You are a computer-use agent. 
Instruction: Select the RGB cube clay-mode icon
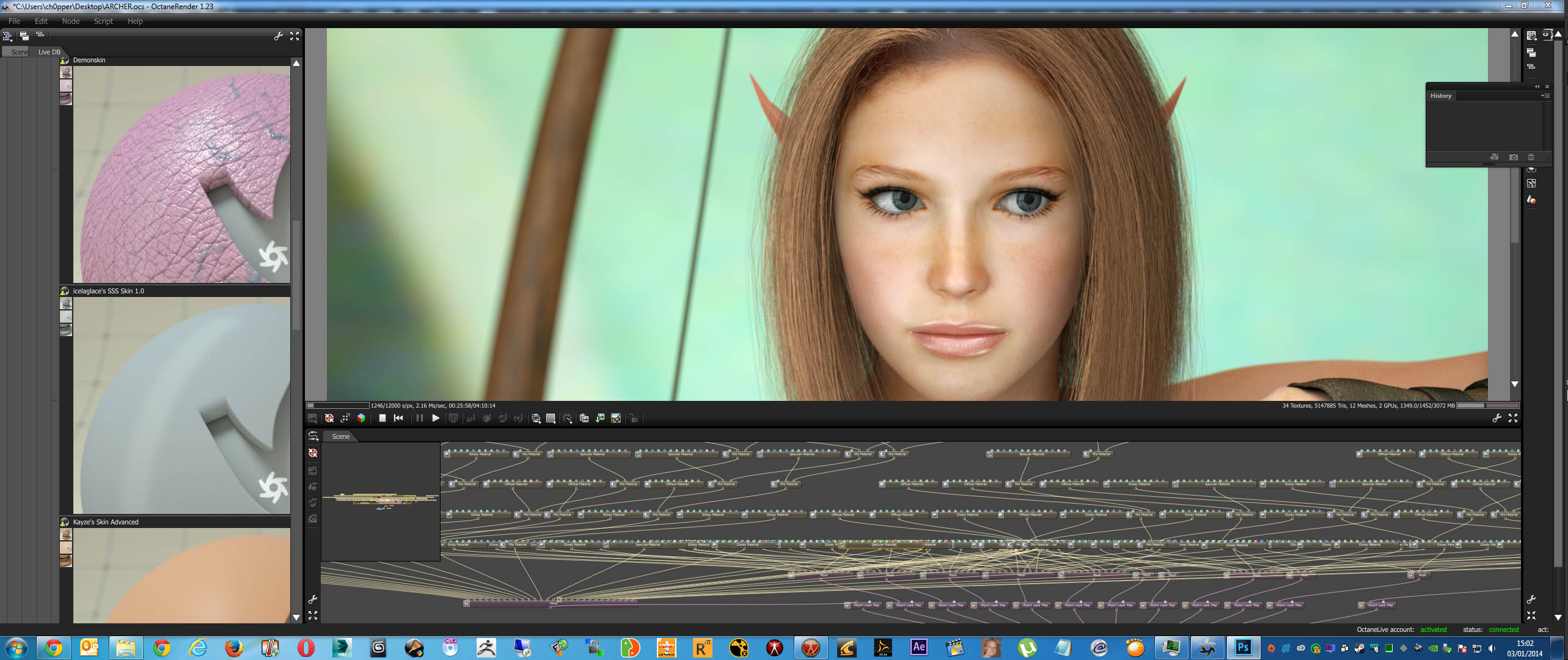click(x=361, y=419)
